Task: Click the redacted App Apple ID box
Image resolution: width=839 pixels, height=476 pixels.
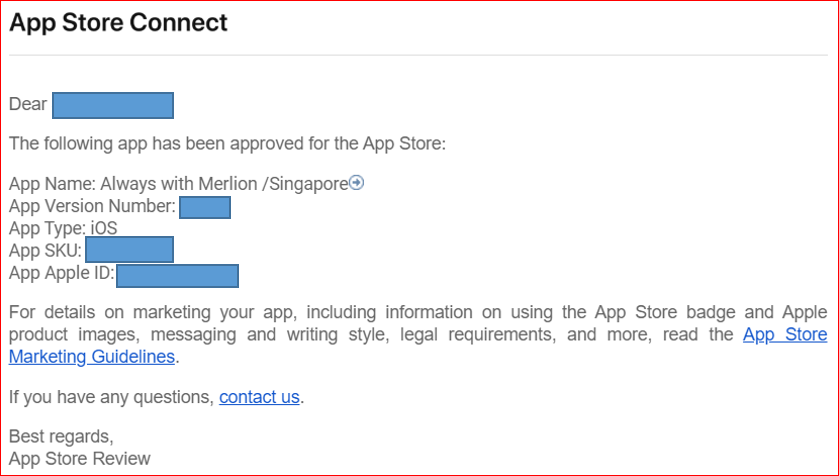Action: pyautogui.click(x=177, y=275)
